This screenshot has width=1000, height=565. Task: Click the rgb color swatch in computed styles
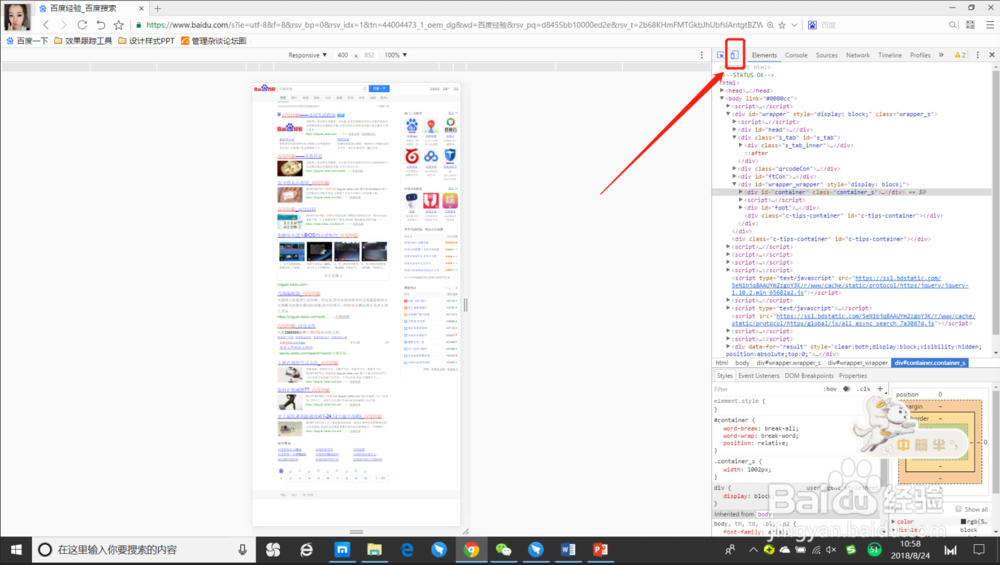coord(963,522)
